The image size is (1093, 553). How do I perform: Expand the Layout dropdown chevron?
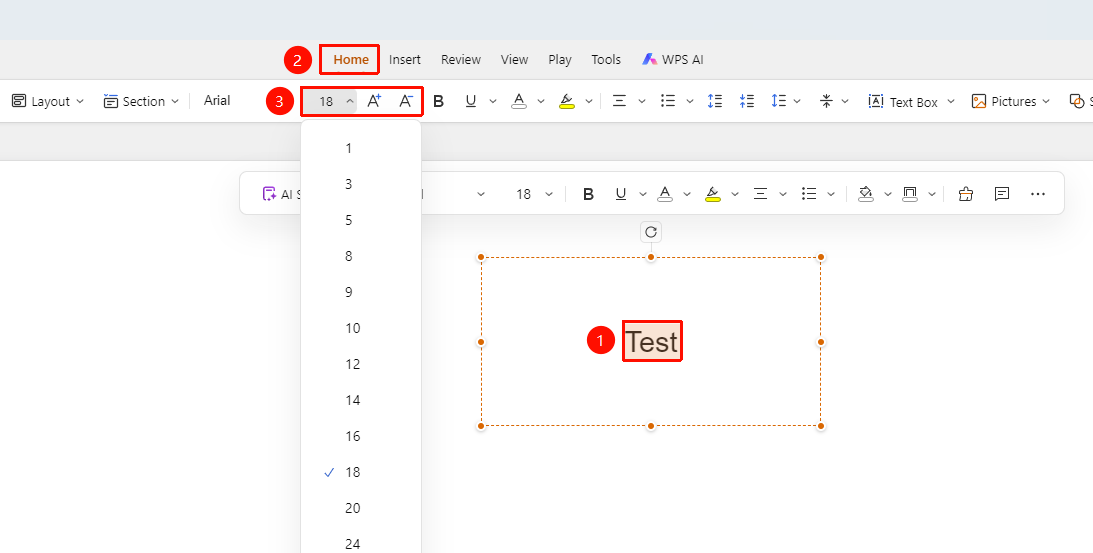(x=79, y=102)
